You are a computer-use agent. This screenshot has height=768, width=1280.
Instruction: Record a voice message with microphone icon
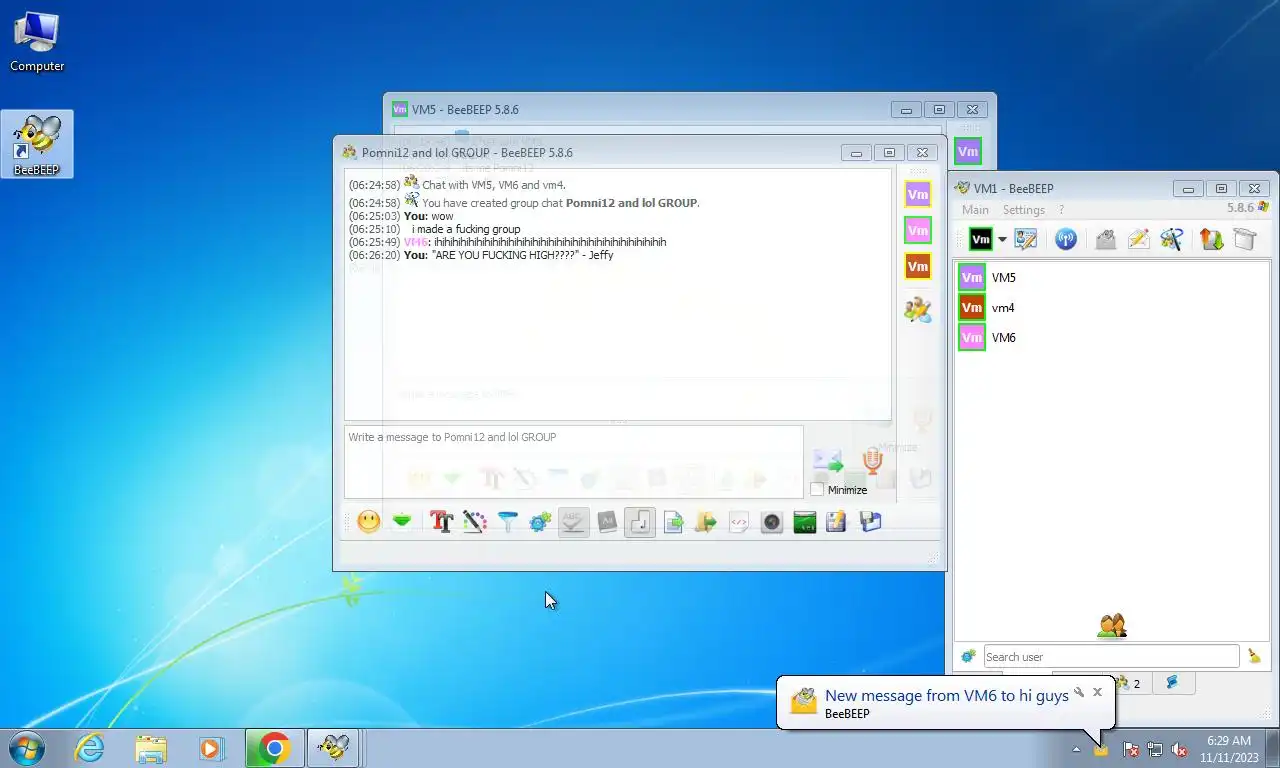[872, 461]
